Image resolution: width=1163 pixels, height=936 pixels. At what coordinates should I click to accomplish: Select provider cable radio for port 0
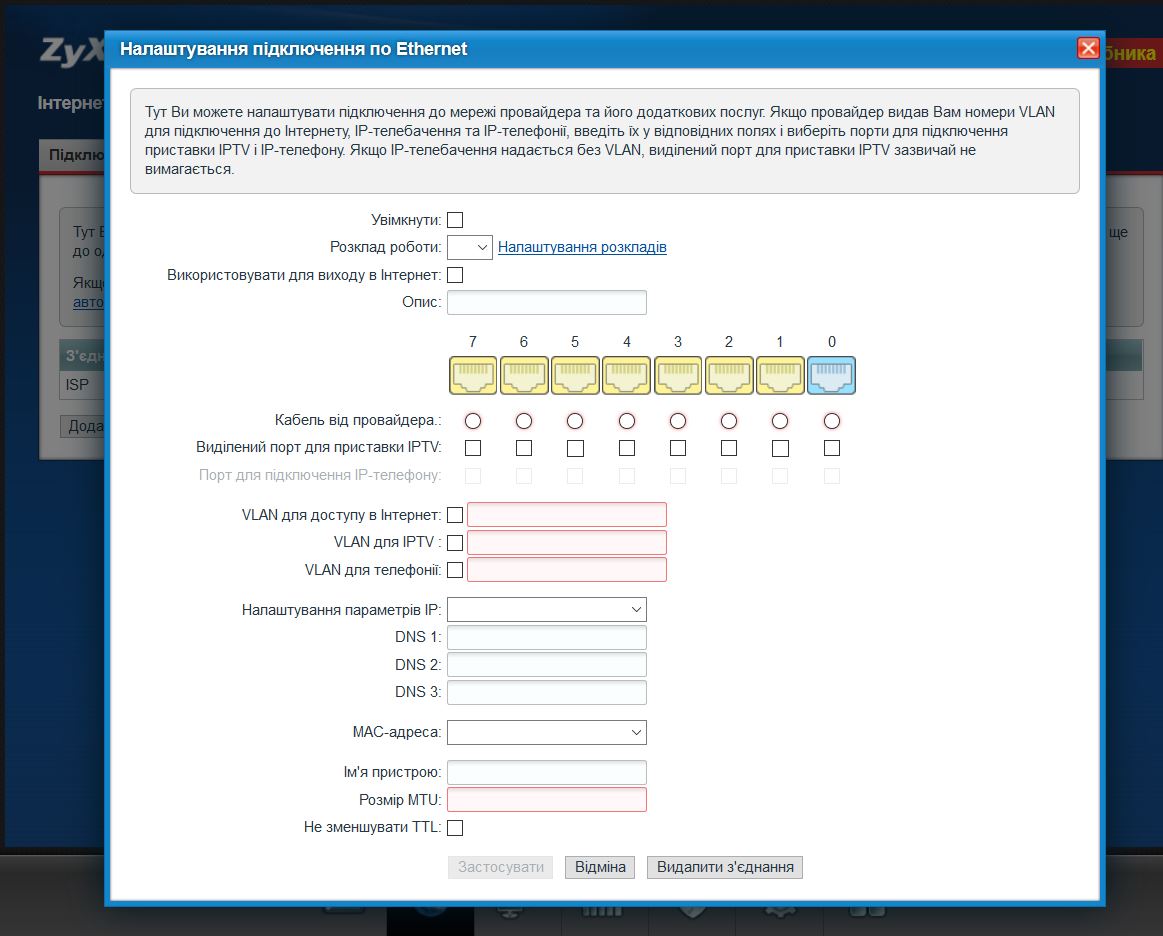[831, 421]
